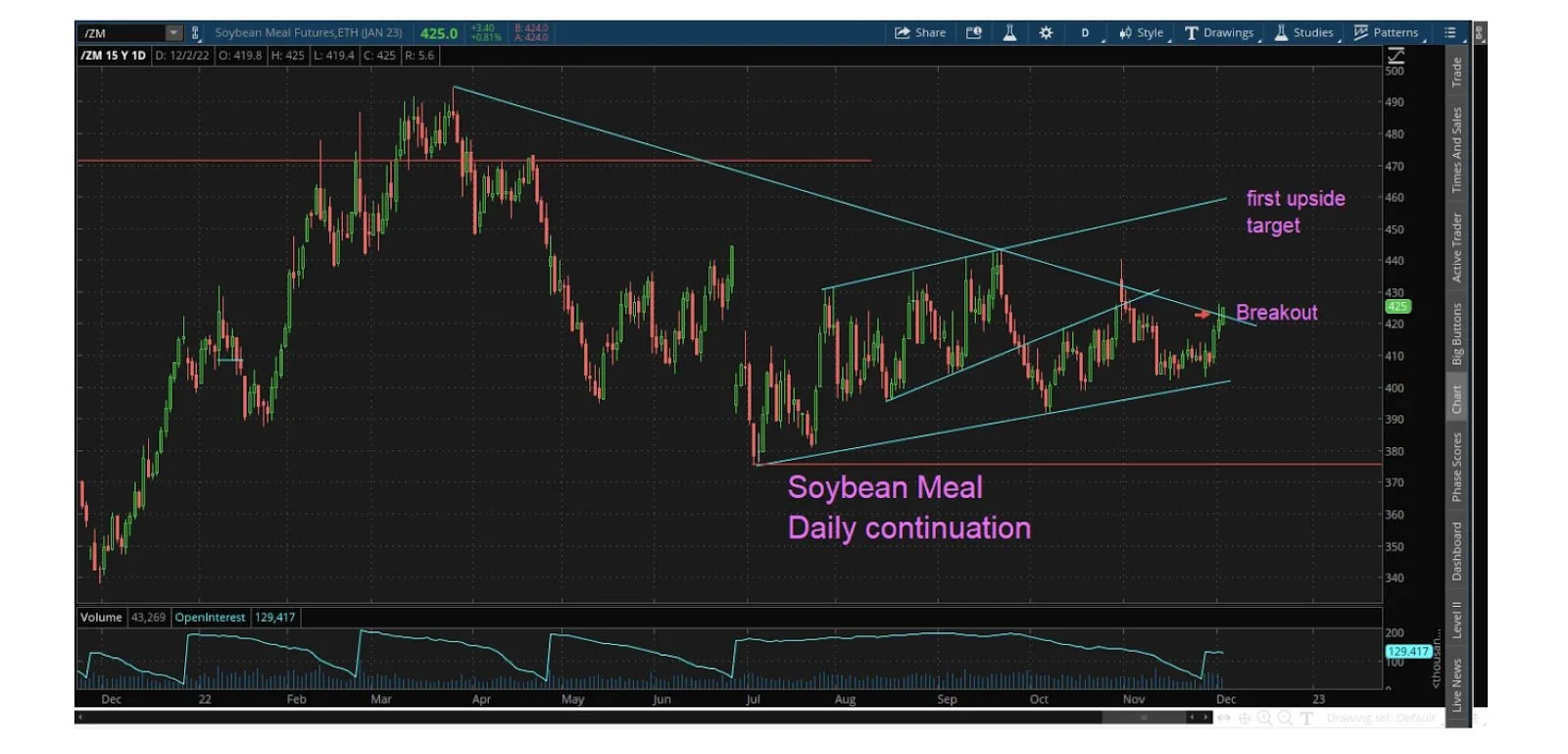1568x754 pixels.
Task: Open the Trade sidebar tab
Action: coord(1457,72)
